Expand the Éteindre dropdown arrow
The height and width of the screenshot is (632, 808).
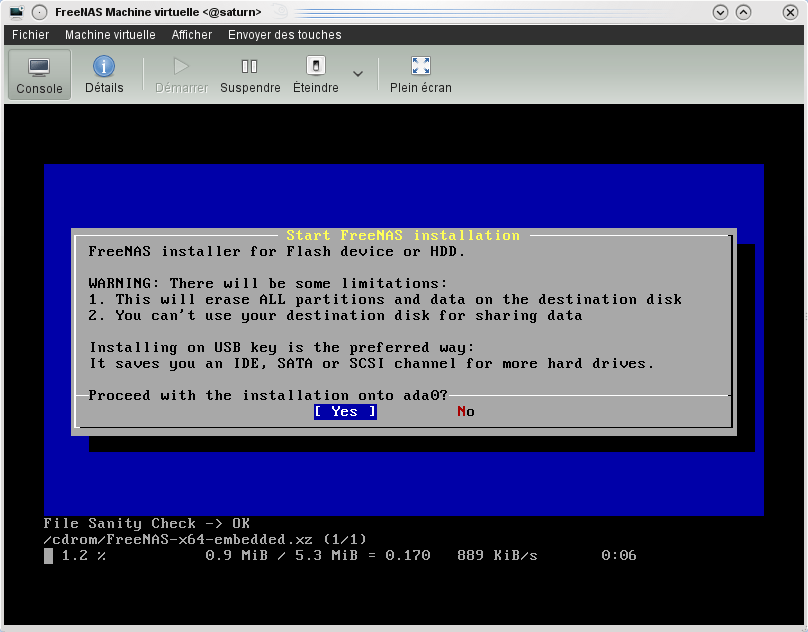[358, 74]
